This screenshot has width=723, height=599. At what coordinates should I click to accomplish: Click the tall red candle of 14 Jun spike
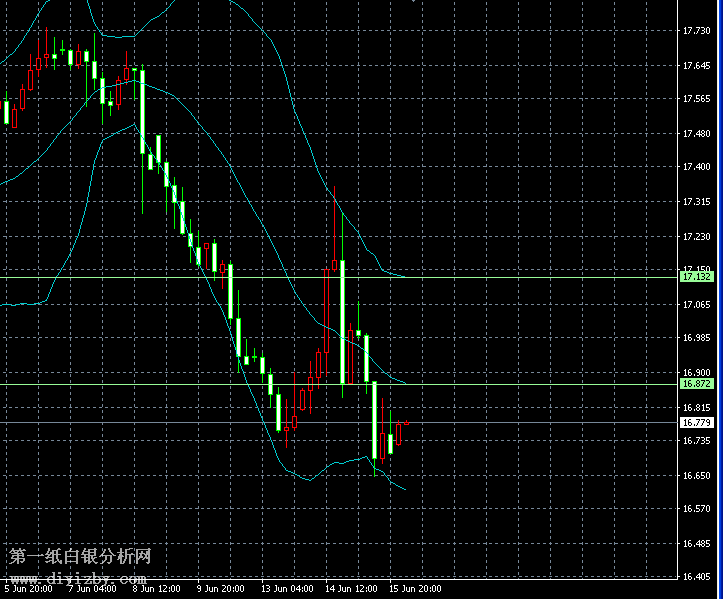[x=327, y=310]
